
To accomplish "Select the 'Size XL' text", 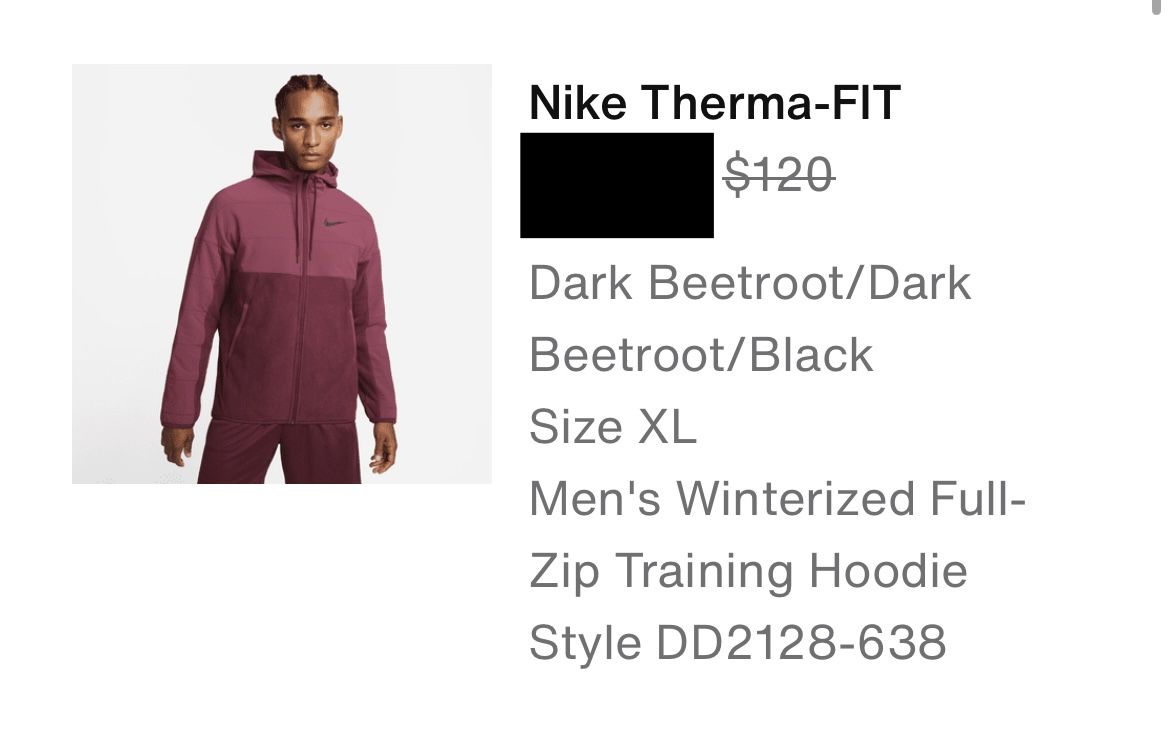I will click(613, 427).
